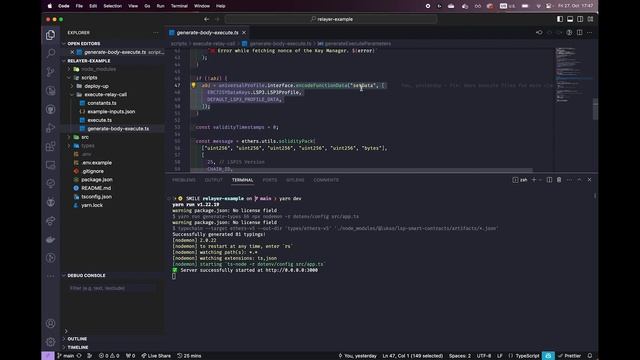Viewport: 640px width, 360px height.
Task: Open constants.ts file
Action: (x=102, y=103)
